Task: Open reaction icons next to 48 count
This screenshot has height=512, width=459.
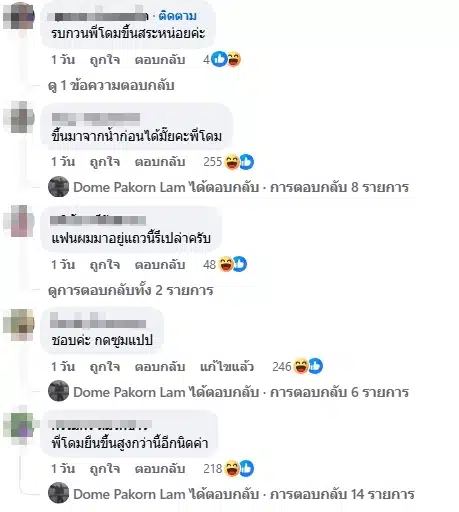Action: click(232, 264)
